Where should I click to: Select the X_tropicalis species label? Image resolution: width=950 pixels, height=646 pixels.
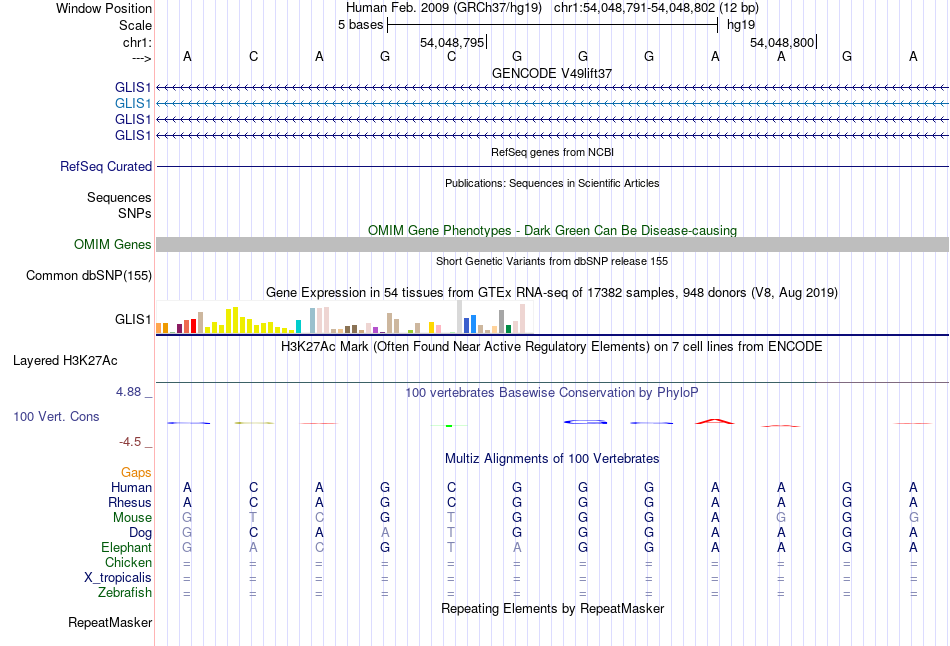point(118,578)
